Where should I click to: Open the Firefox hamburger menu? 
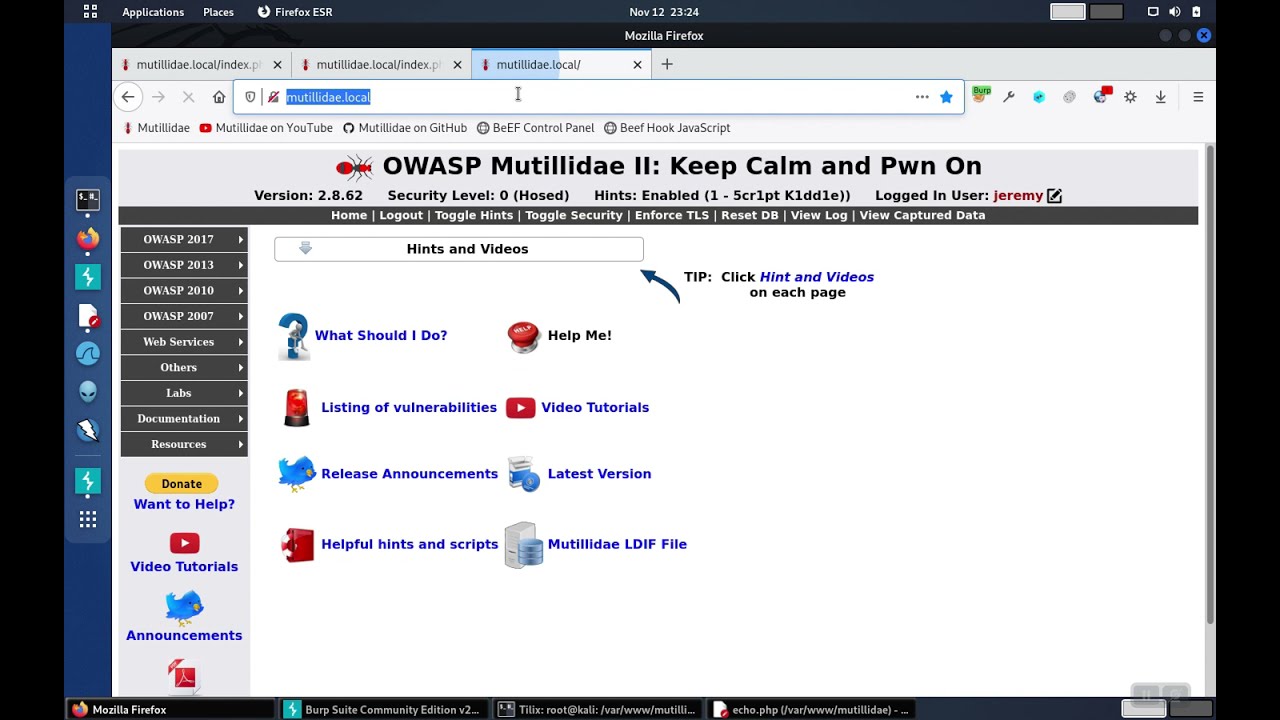pos(1198,97)
